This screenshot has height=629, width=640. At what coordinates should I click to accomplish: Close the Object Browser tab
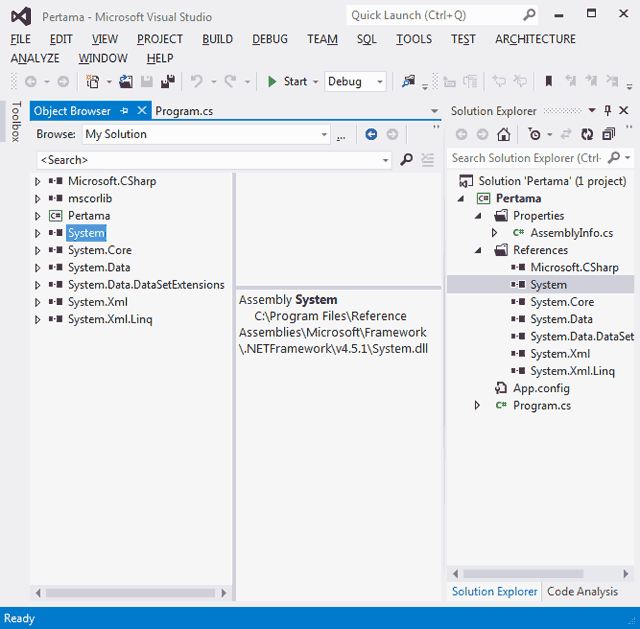click(x=142, y=110)
